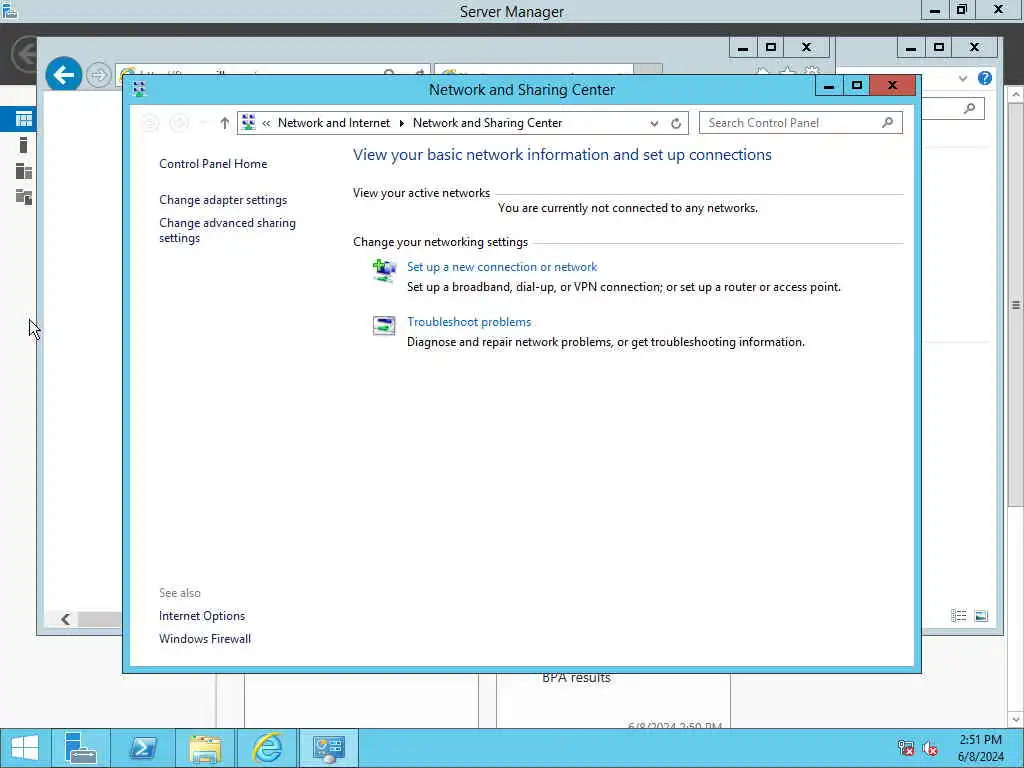
Task: Click the Server Manager vertical scrollbar thumb
Action: point(1016,304)
